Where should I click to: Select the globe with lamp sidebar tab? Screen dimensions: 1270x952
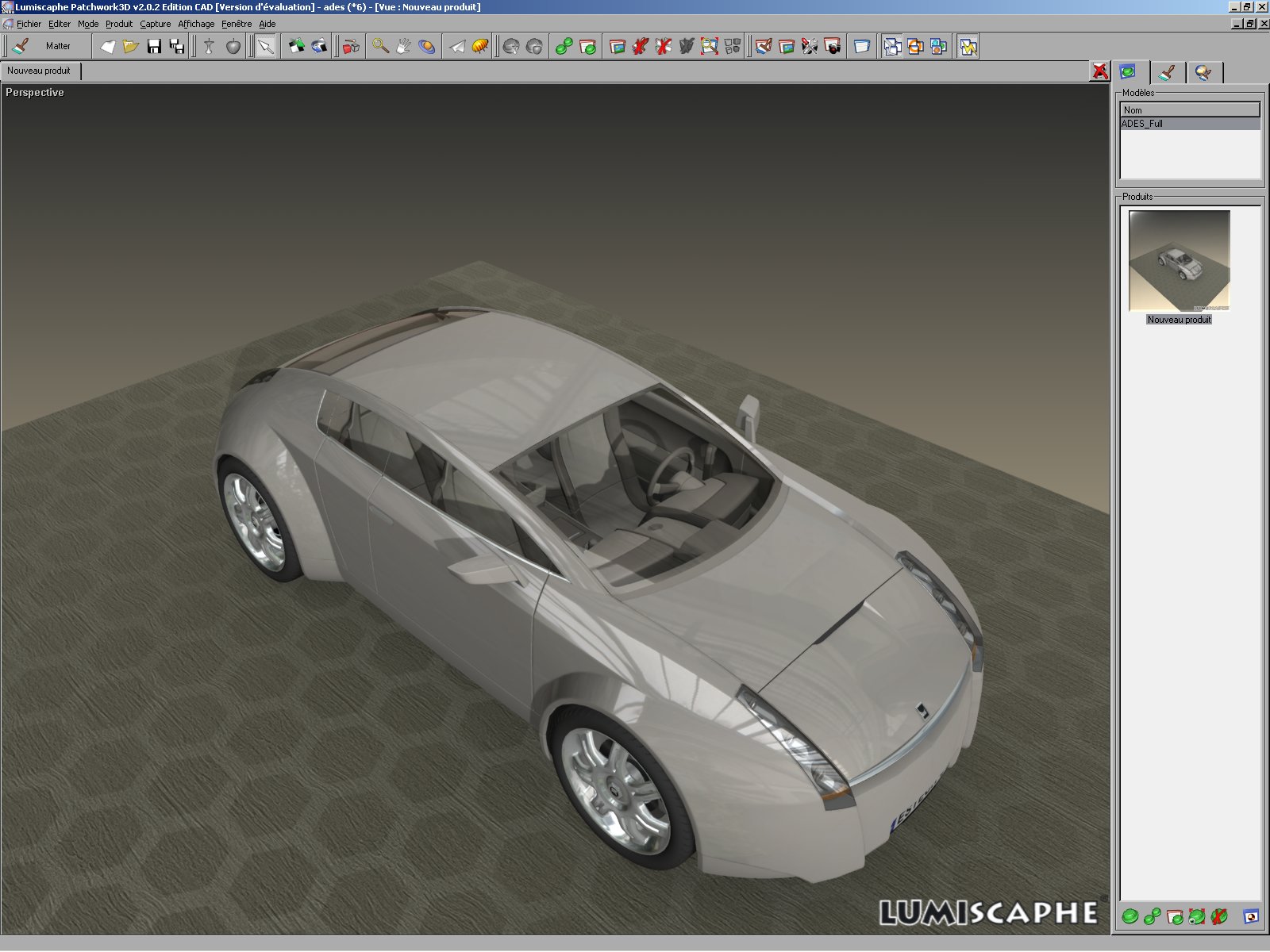[x=1204, y=73]
